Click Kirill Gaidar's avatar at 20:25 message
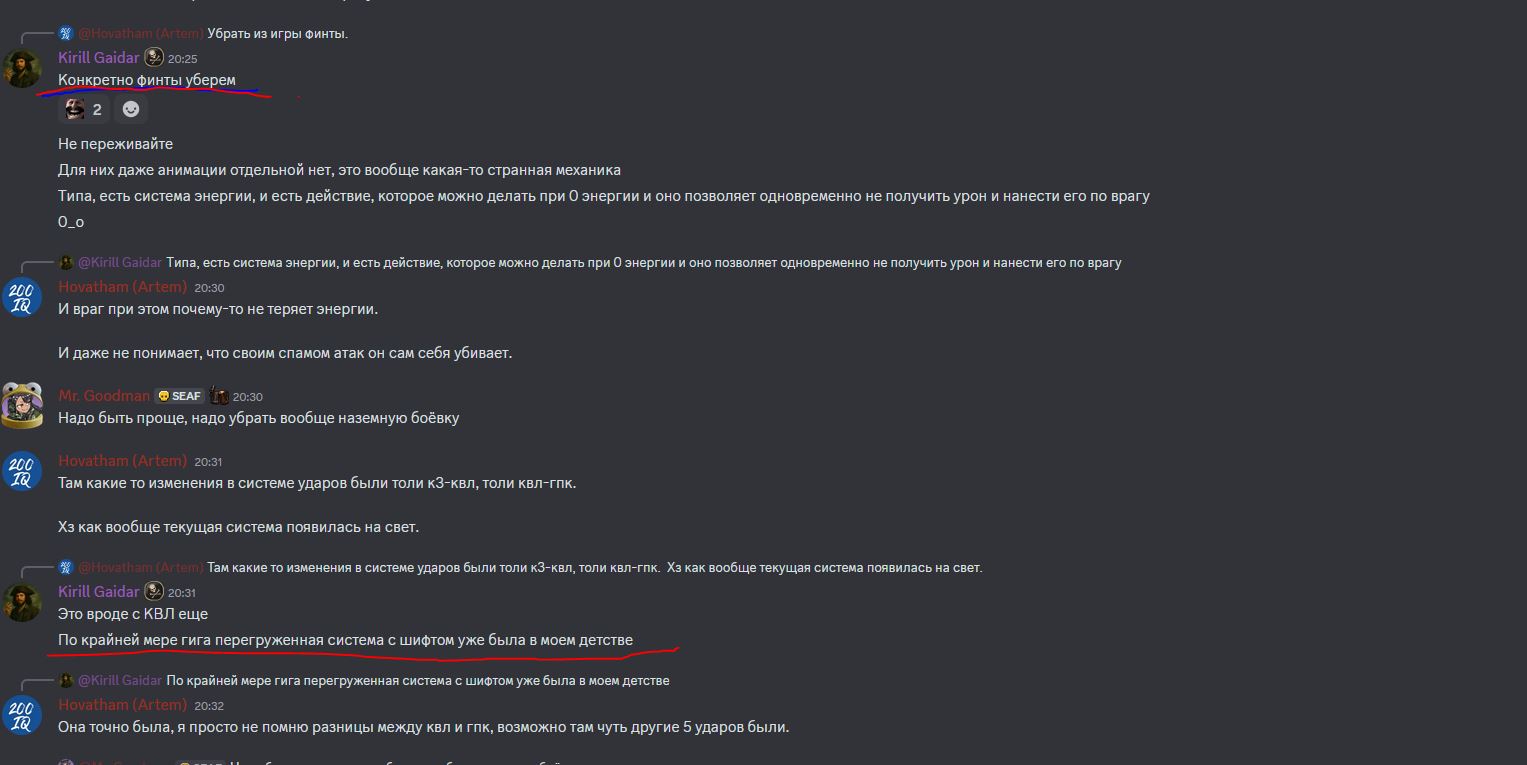Viewport: 1527px width, 765px height. coord(21,67)
